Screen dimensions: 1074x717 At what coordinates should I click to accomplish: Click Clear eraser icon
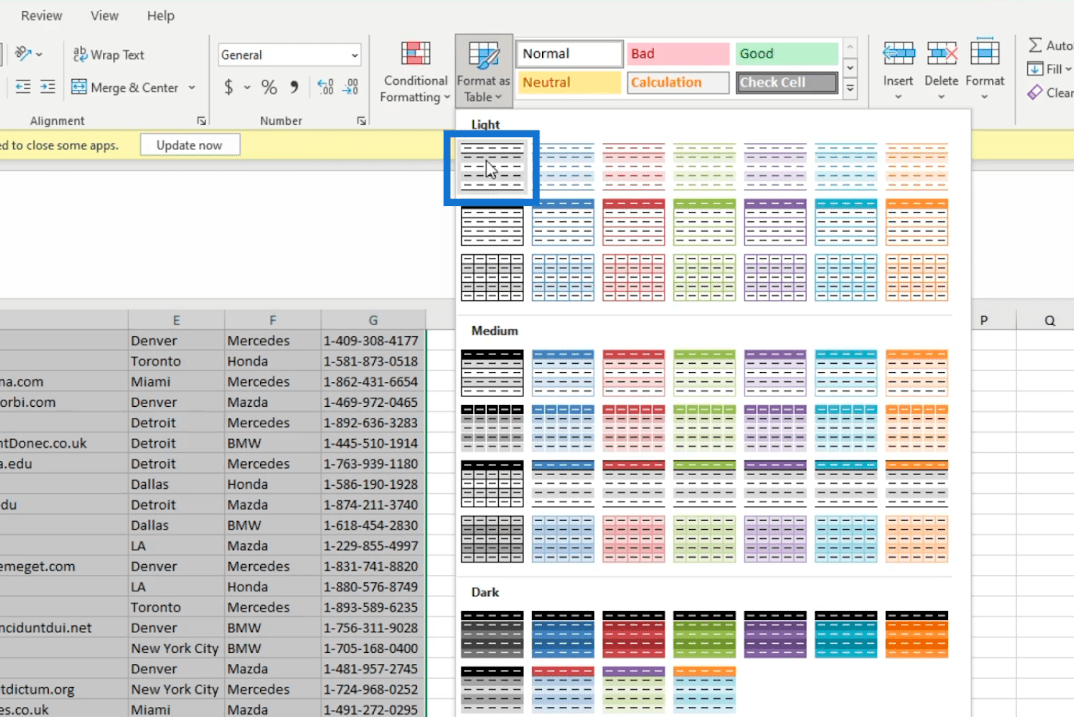click(x=1035, y=92)
